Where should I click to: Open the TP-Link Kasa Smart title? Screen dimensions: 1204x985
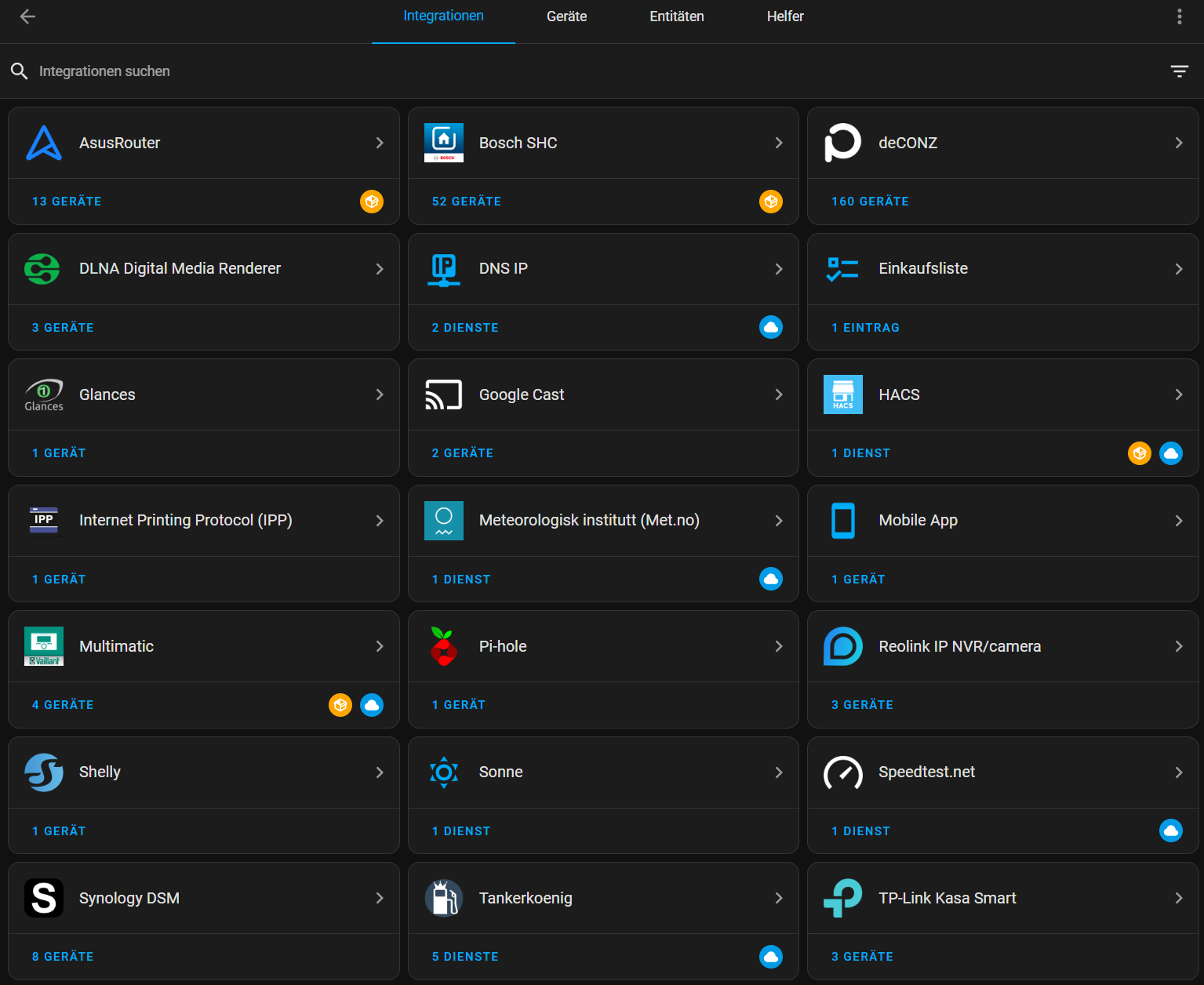coord(947,898)
